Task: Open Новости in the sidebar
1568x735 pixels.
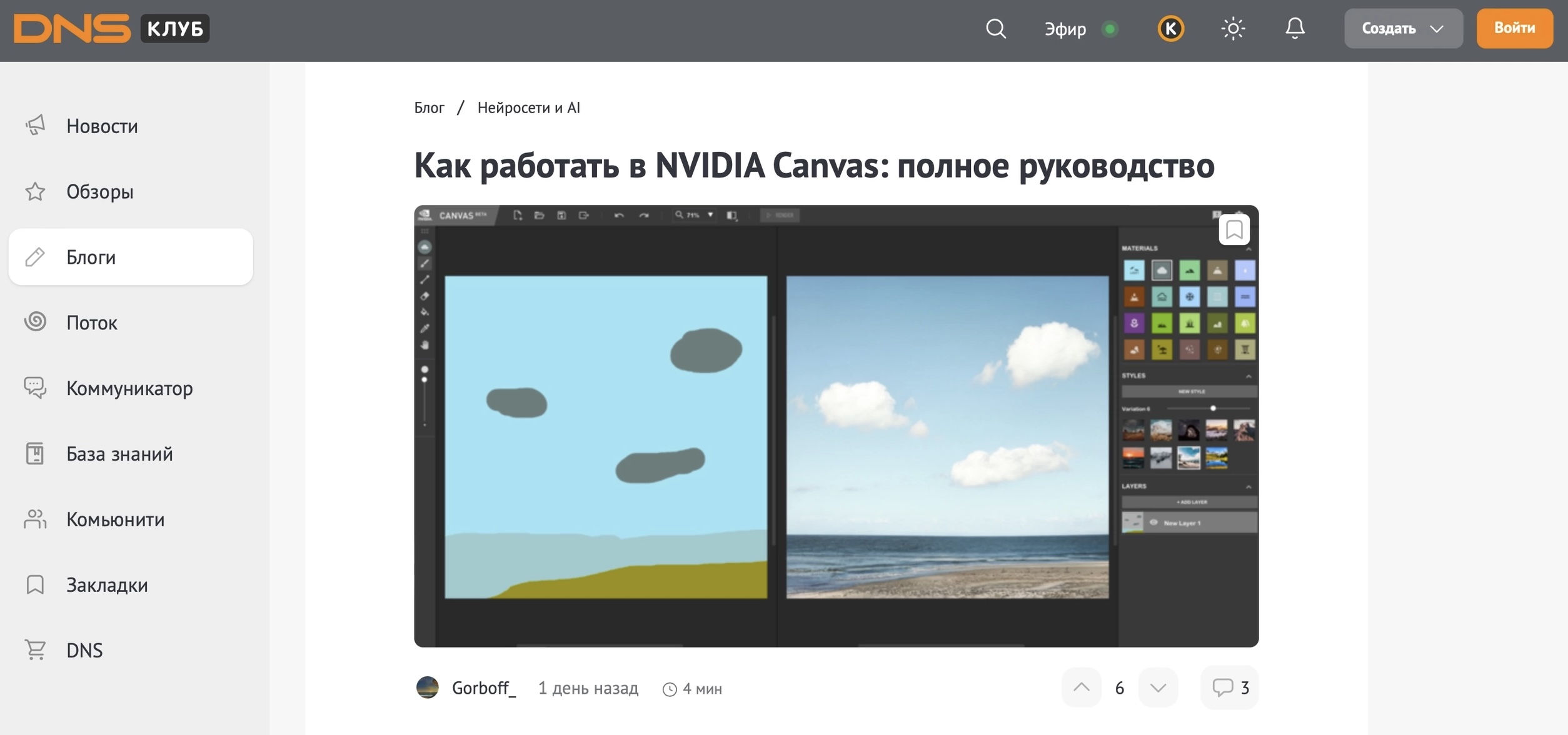Action: (131, 126)
